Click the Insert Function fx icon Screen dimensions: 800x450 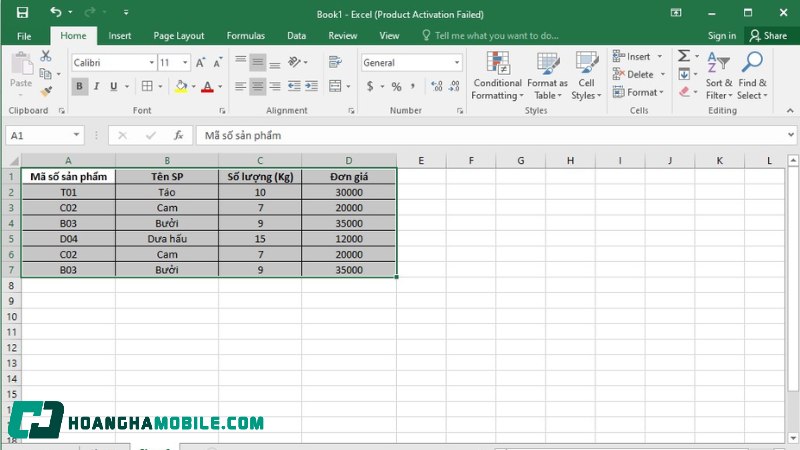click(x=179, y=135)
